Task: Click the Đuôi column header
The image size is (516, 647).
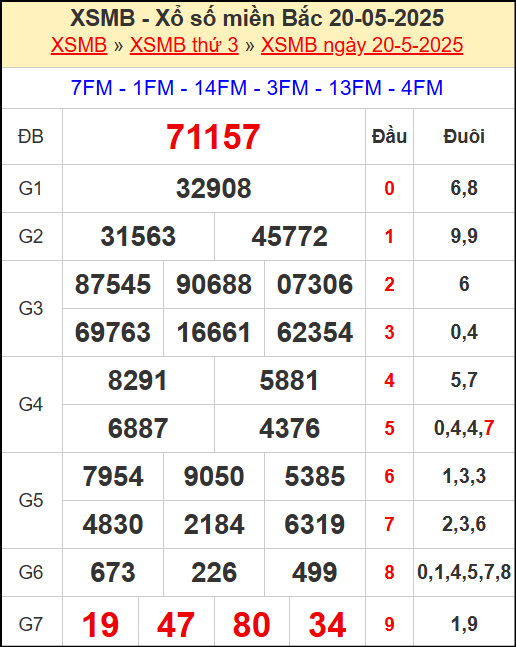Action: (464, 137)
